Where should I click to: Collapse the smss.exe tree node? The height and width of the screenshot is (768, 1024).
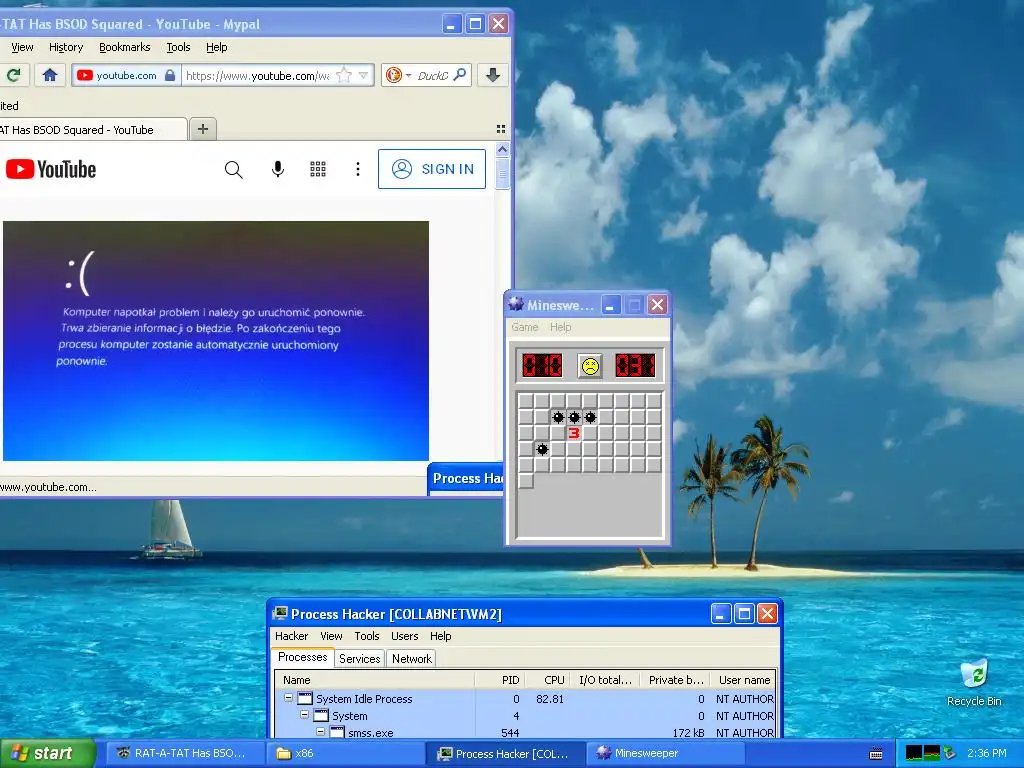pos(321,732)
